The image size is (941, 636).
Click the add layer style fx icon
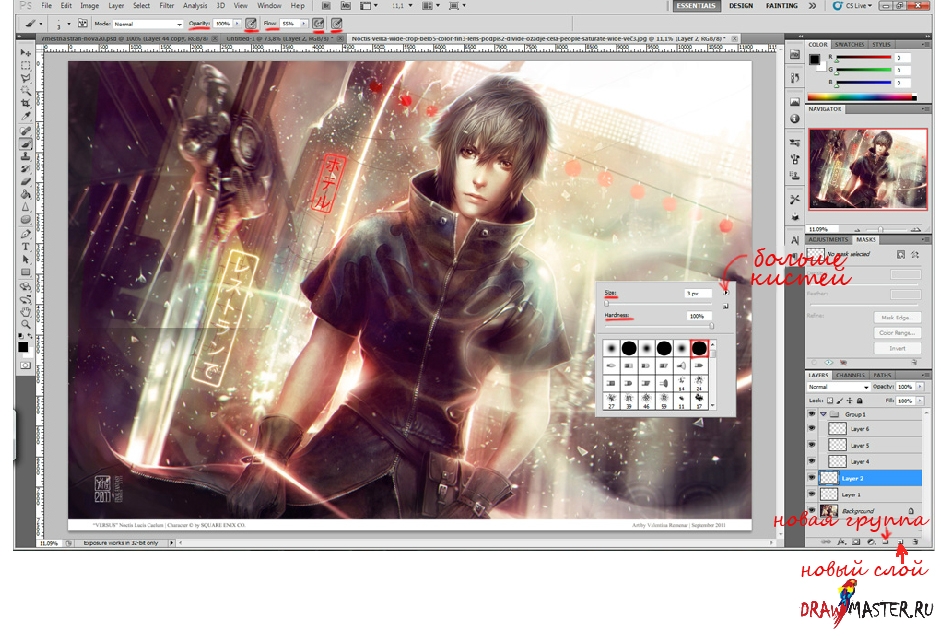pyautogui.click(x=841, y=542)
